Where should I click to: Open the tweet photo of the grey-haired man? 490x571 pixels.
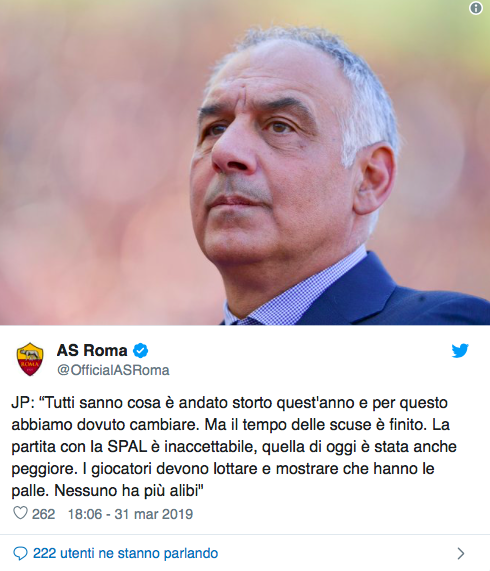point(245,162)
